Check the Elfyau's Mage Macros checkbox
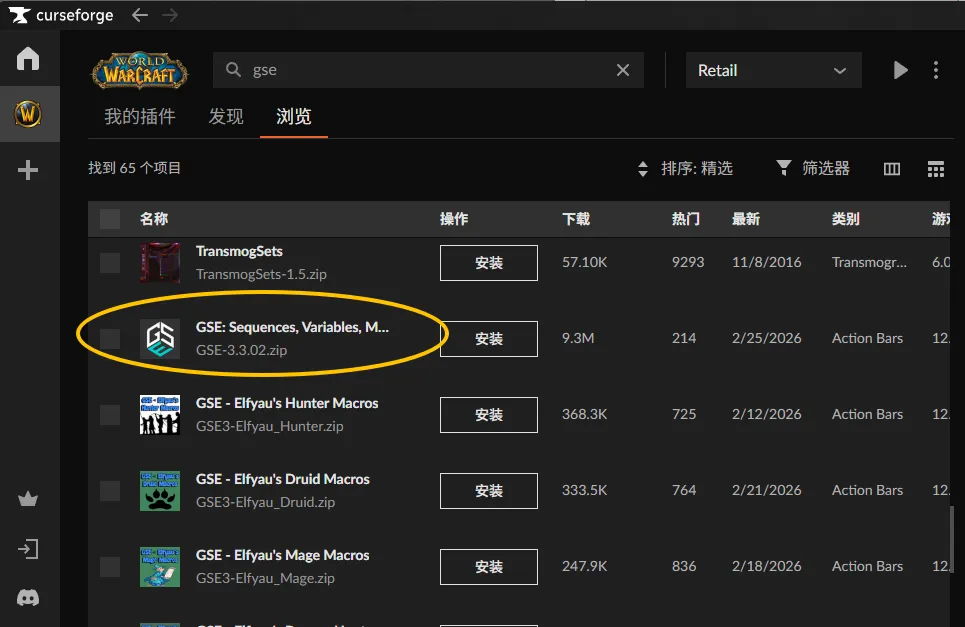This screenshot has height=627, width=965. (x=110, y=567)
